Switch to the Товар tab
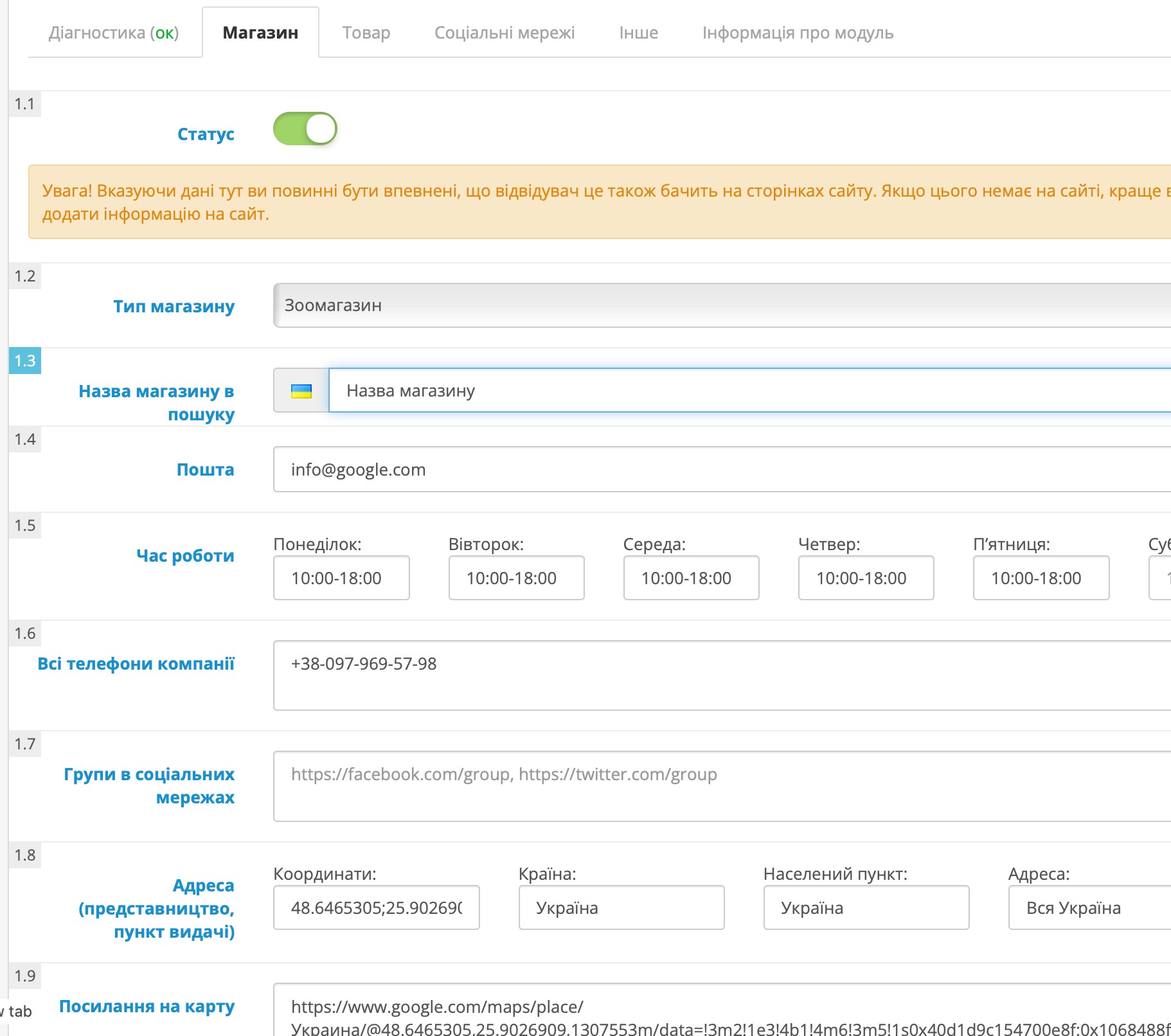 click(x=366, y=33)
